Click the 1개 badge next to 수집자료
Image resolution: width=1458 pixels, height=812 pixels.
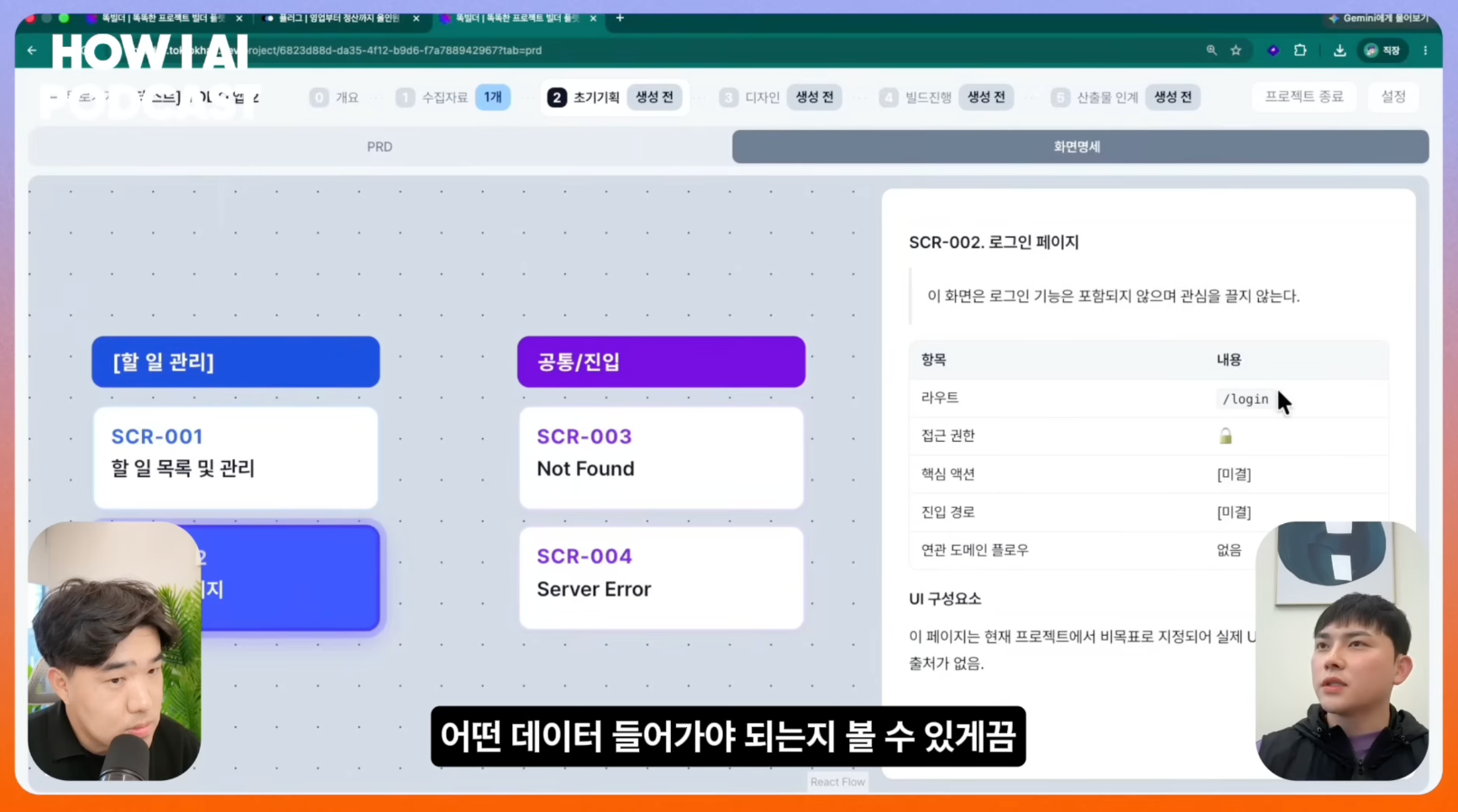click(493, 97)
